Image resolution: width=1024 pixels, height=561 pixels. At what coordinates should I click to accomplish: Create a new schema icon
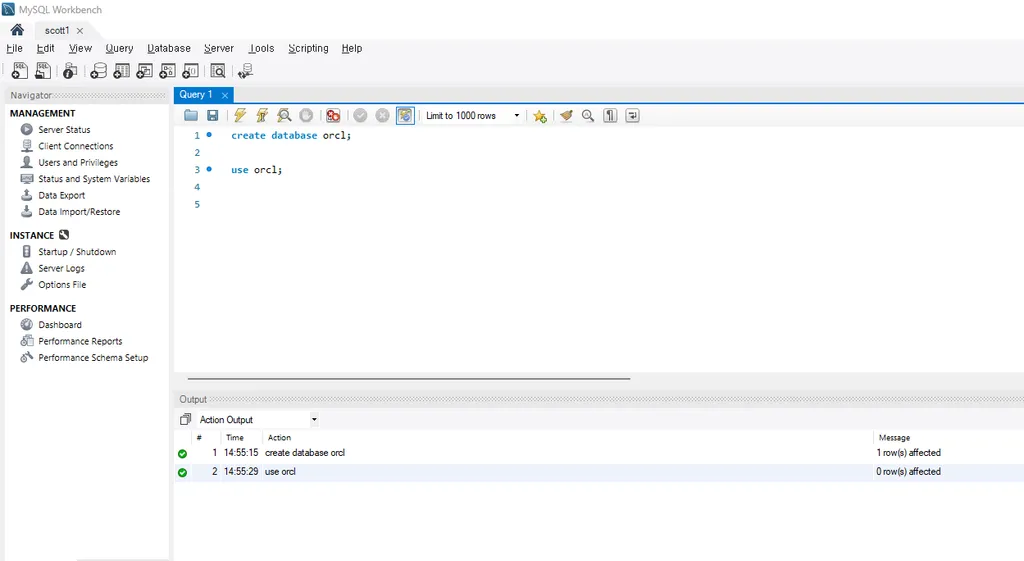point(98,71)
